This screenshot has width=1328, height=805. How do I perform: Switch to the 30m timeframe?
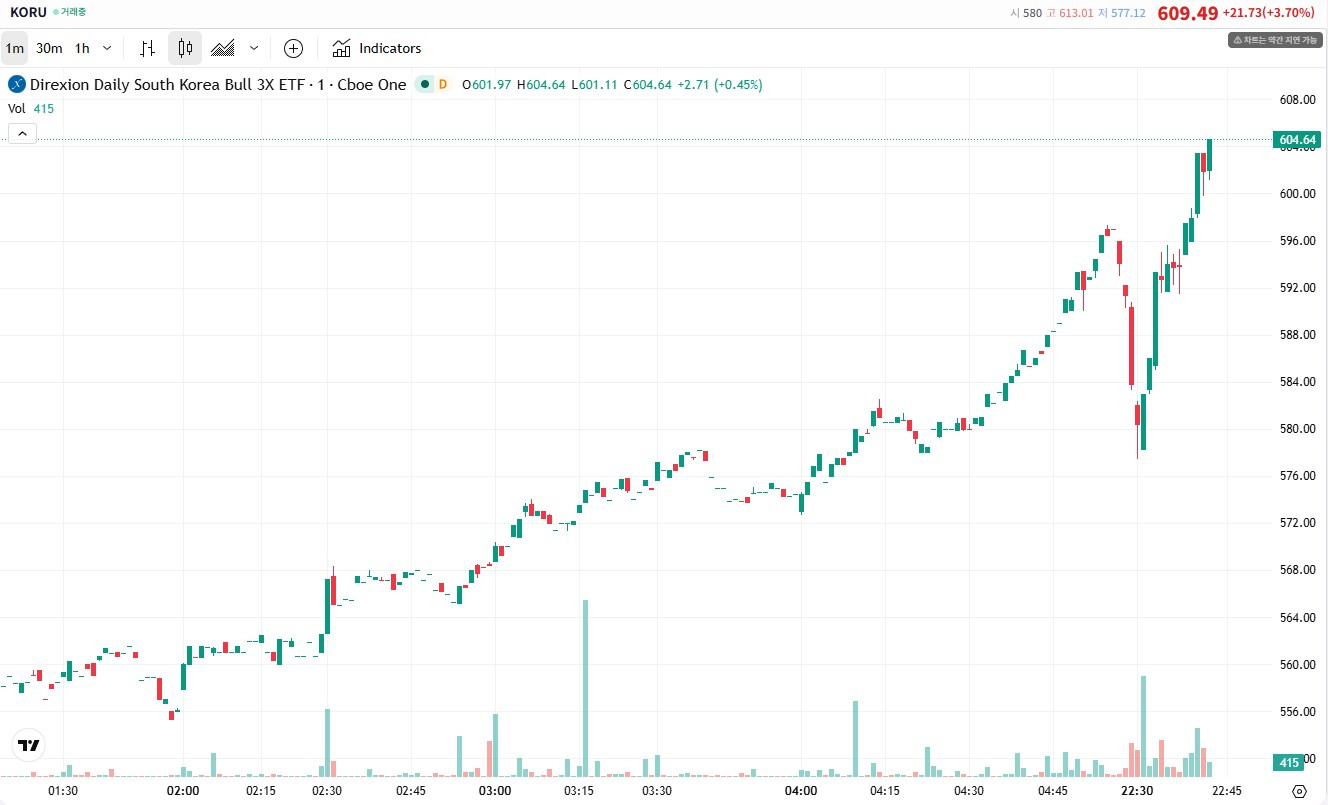pyautogui.click(x=49, y=48)
